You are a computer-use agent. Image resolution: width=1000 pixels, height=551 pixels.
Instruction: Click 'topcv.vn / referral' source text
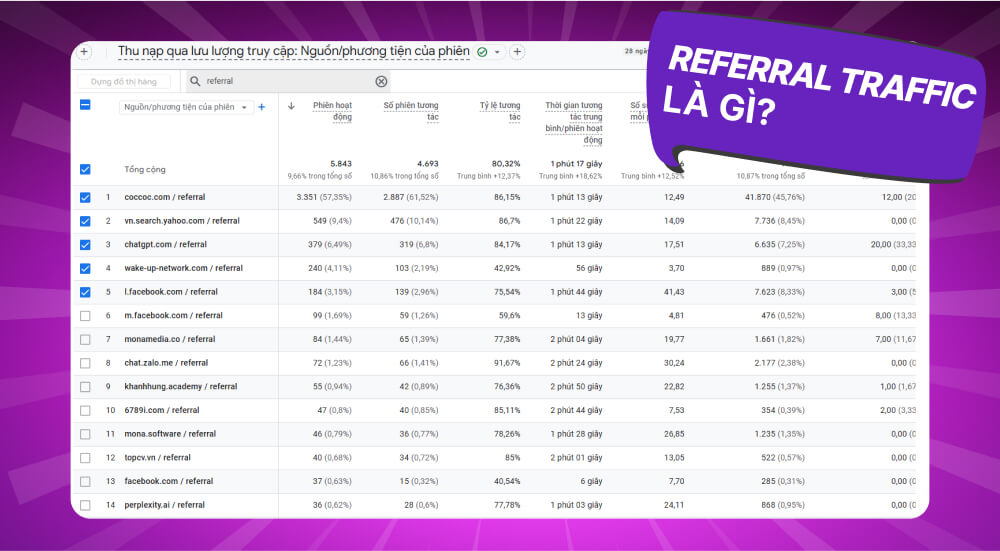pyautogui.click(x=158, y=457)
